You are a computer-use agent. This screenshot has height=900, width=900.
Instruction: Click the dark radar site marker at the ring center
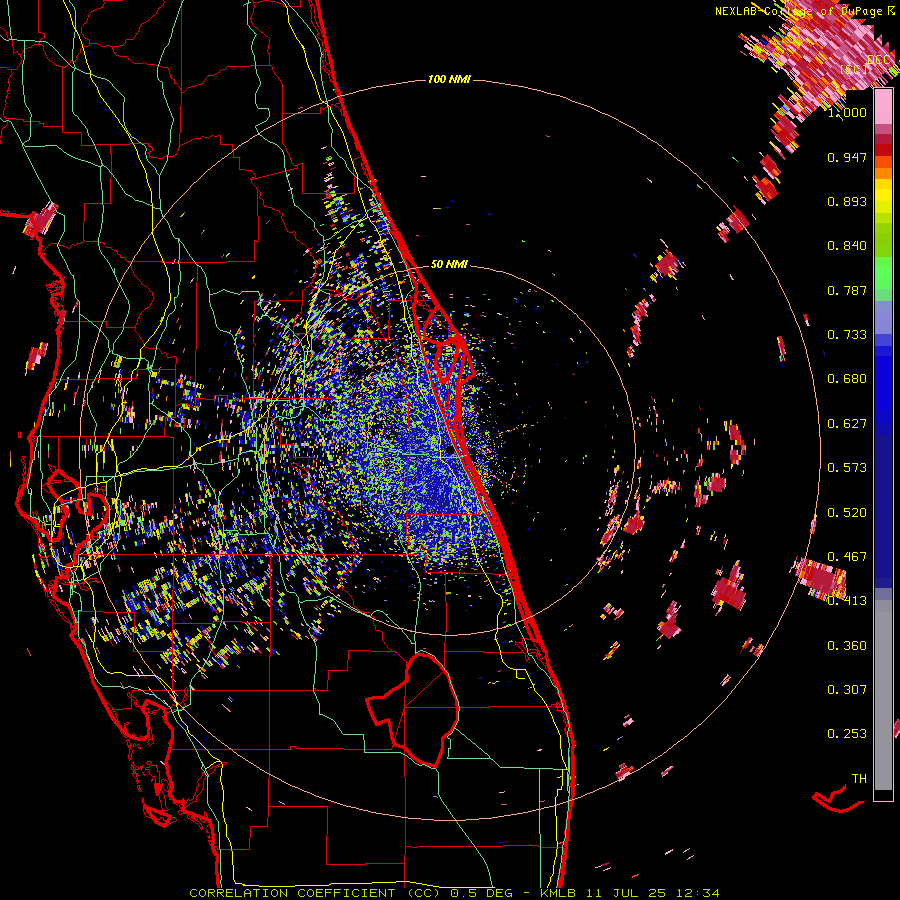451,451
